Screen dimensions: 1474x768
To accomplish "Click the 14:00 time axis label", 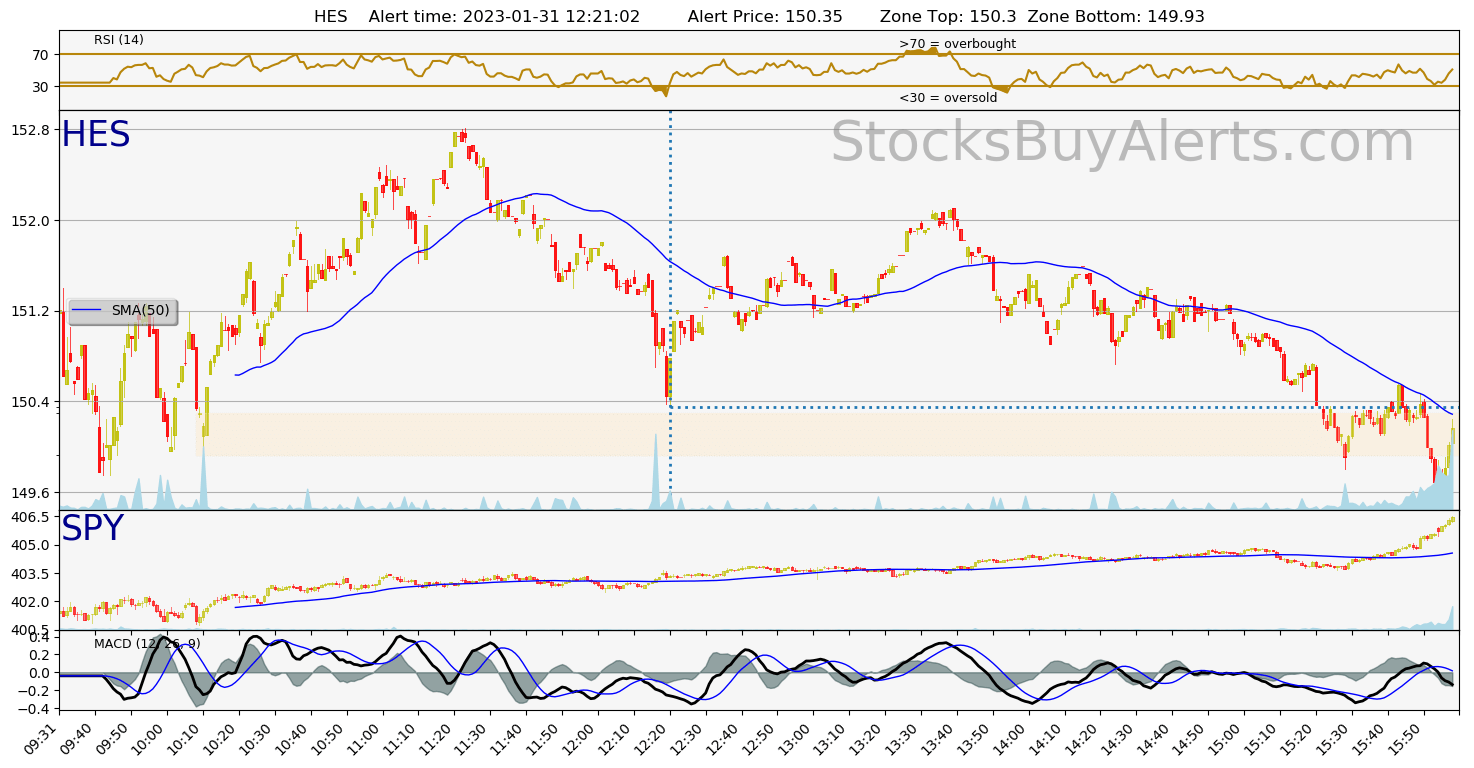I will [1011, 736].
